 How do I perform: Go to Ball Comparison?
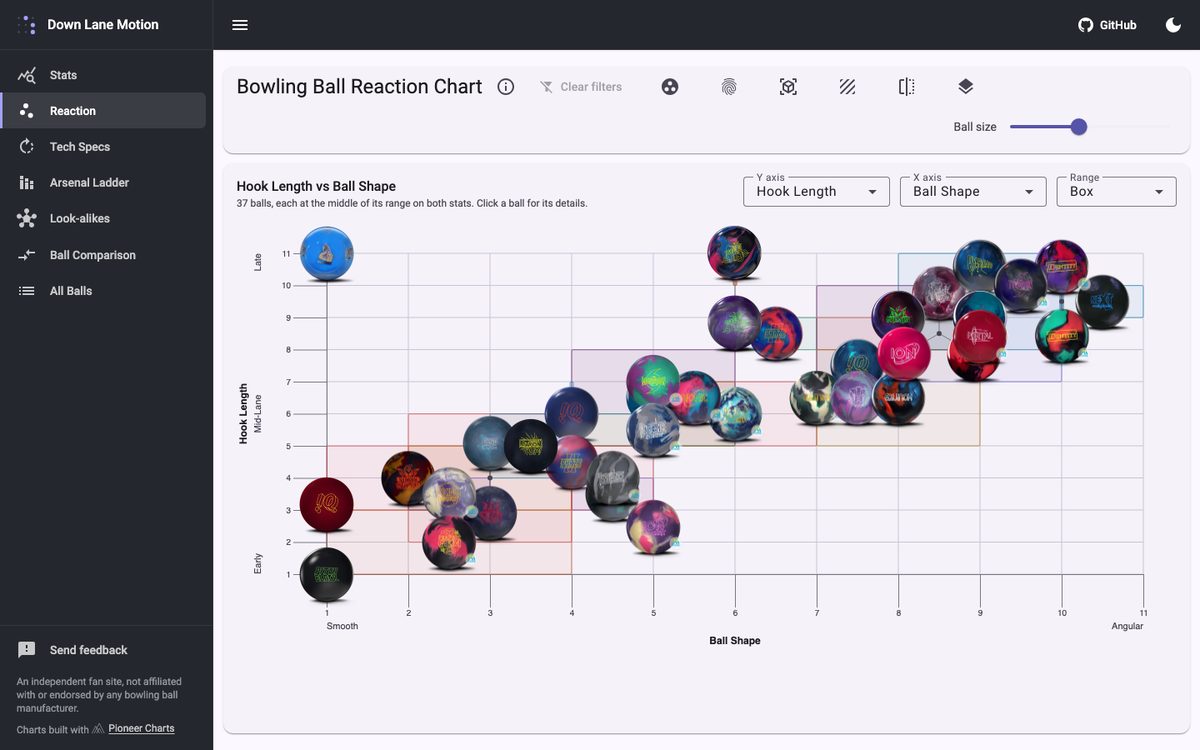104,255
